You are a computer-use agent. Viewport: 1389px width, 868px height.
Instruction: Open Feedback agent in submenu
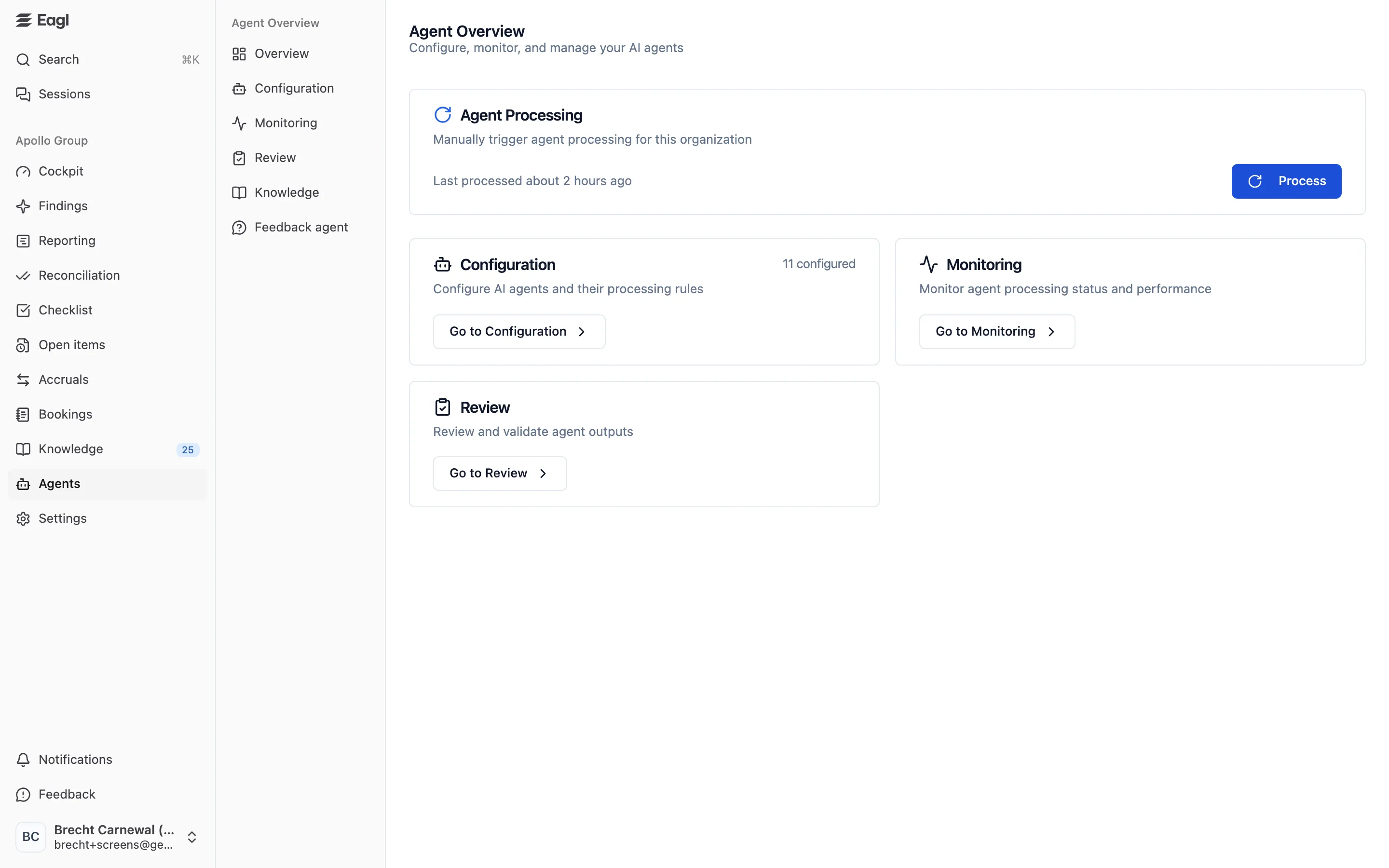pos(300,227)
